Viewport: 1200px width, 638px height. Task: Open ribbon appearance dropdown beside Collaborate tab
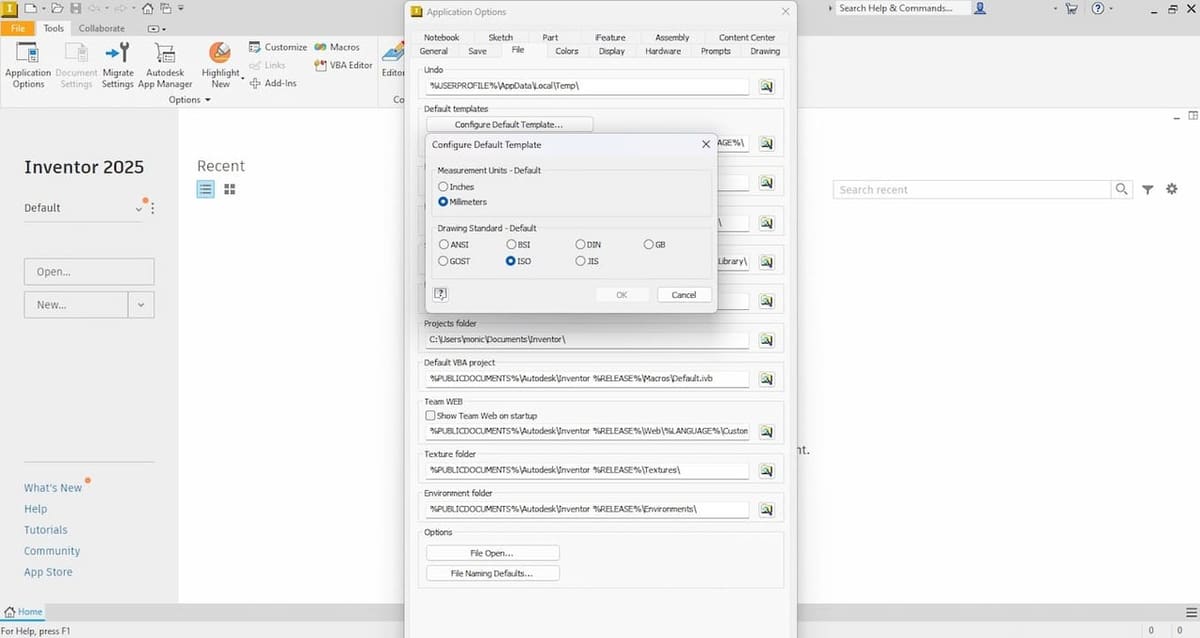(157, 28)
